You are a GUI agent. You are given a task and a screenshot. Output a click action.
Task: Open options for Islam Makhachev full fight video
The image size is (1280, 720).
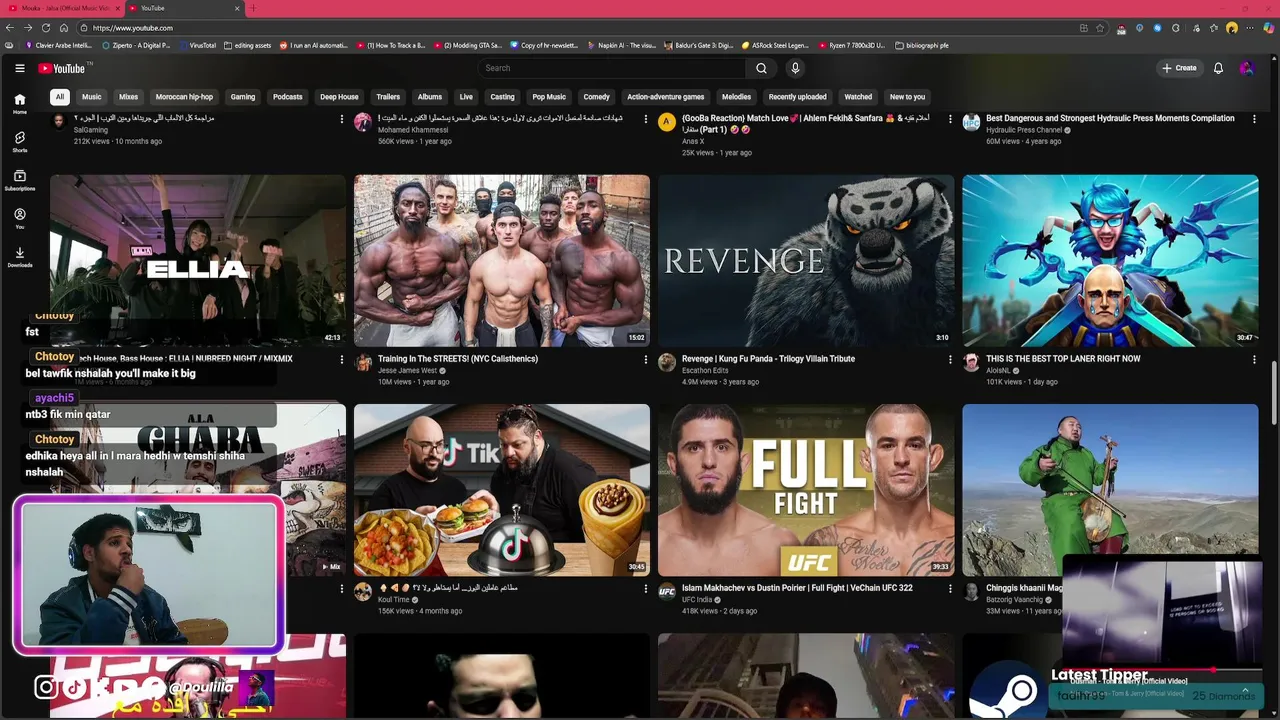(x=950, y=588)
